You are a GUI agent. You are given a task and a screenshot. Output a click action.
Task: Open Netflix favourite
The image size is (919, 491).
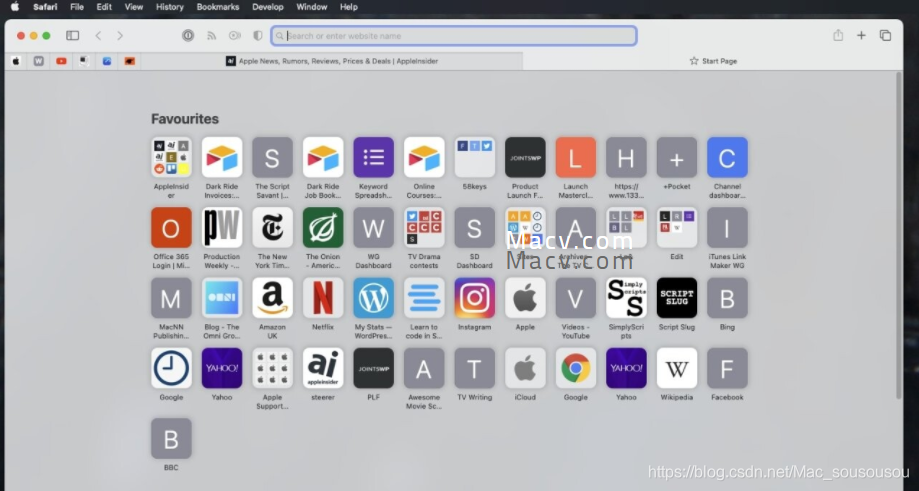(x=323, y=298)
